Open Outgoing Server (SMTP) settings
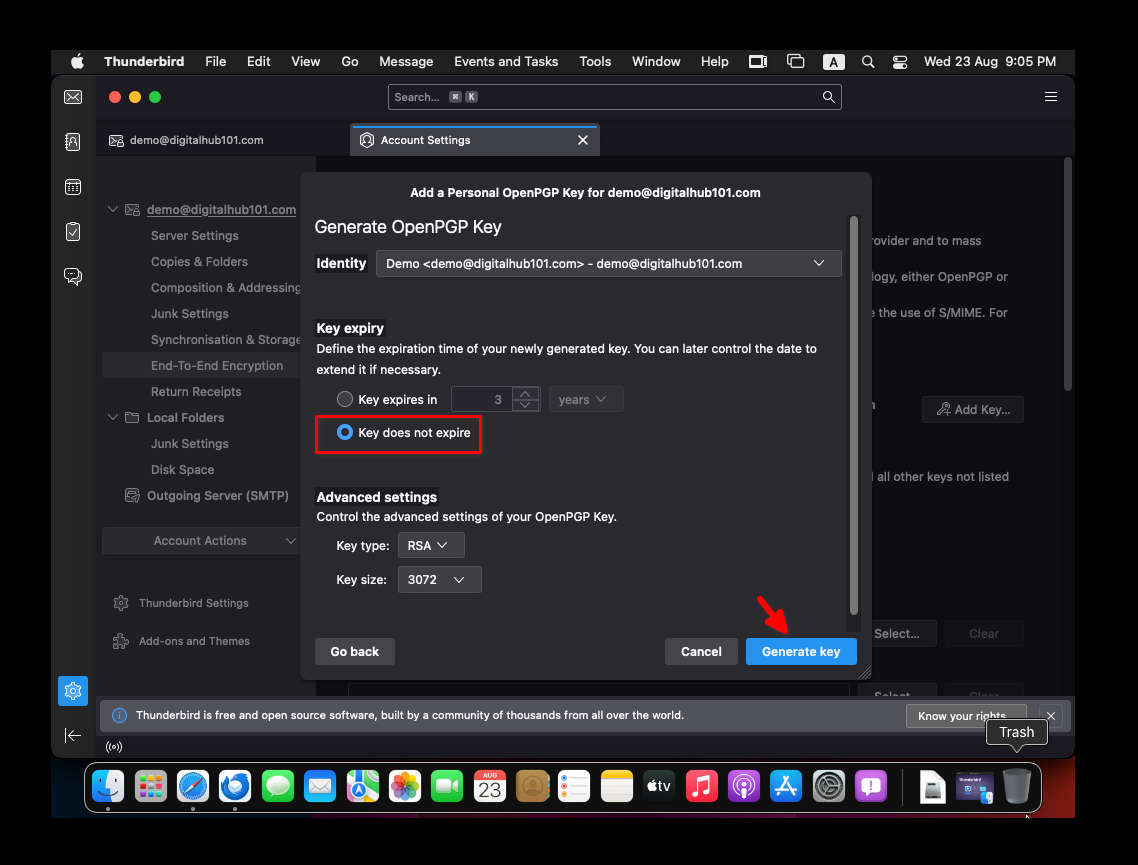Image resolution: width=1138 pixels, height=865 pixels. pos(218,496)
